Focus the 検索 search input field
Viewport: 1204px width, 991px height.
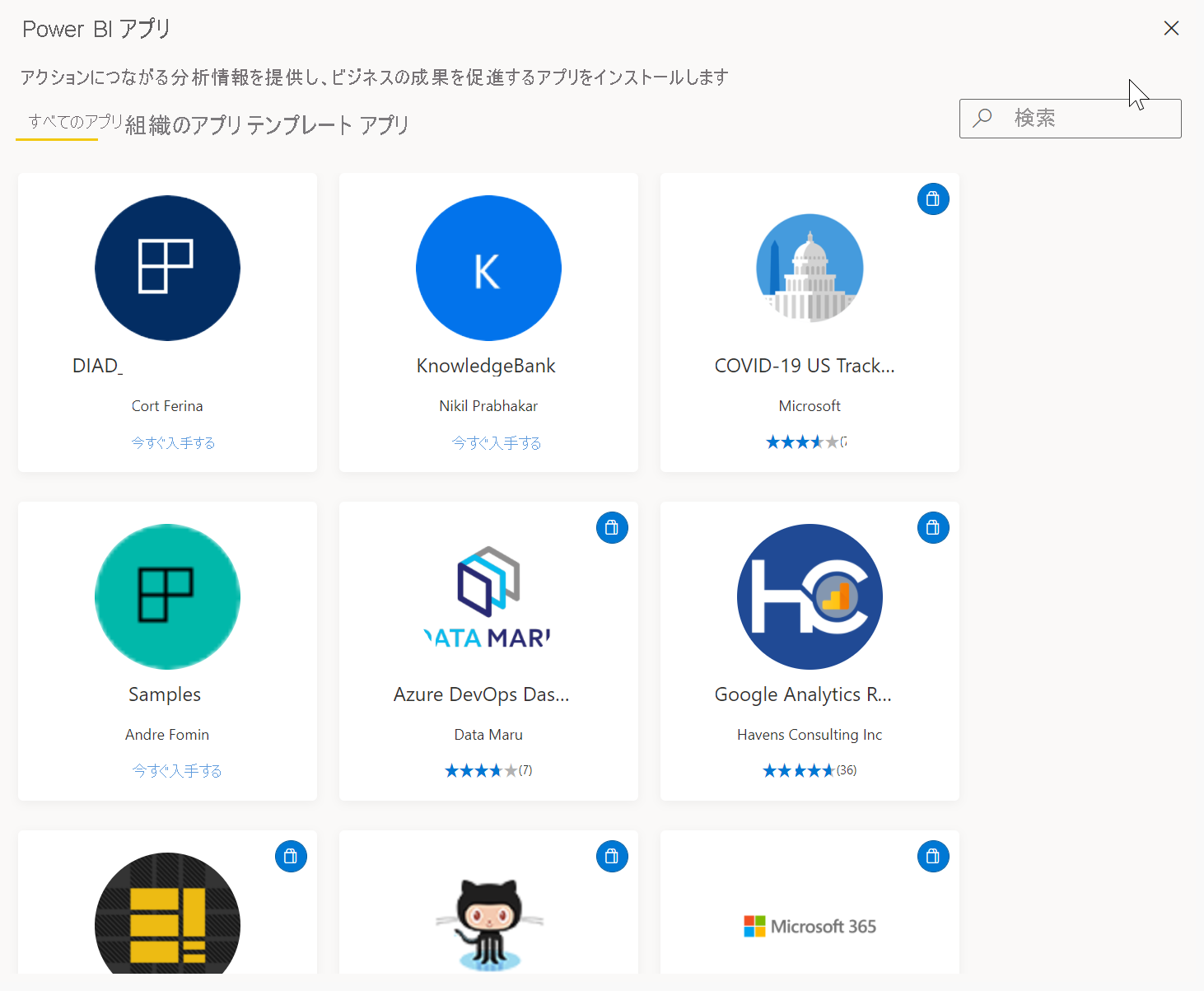click(x=1071, y=119)
